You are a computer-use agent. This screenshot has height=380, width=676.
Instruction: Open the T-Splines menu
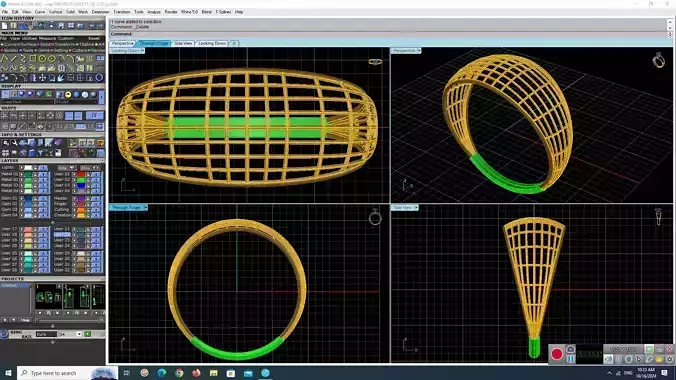pos(223,12)
